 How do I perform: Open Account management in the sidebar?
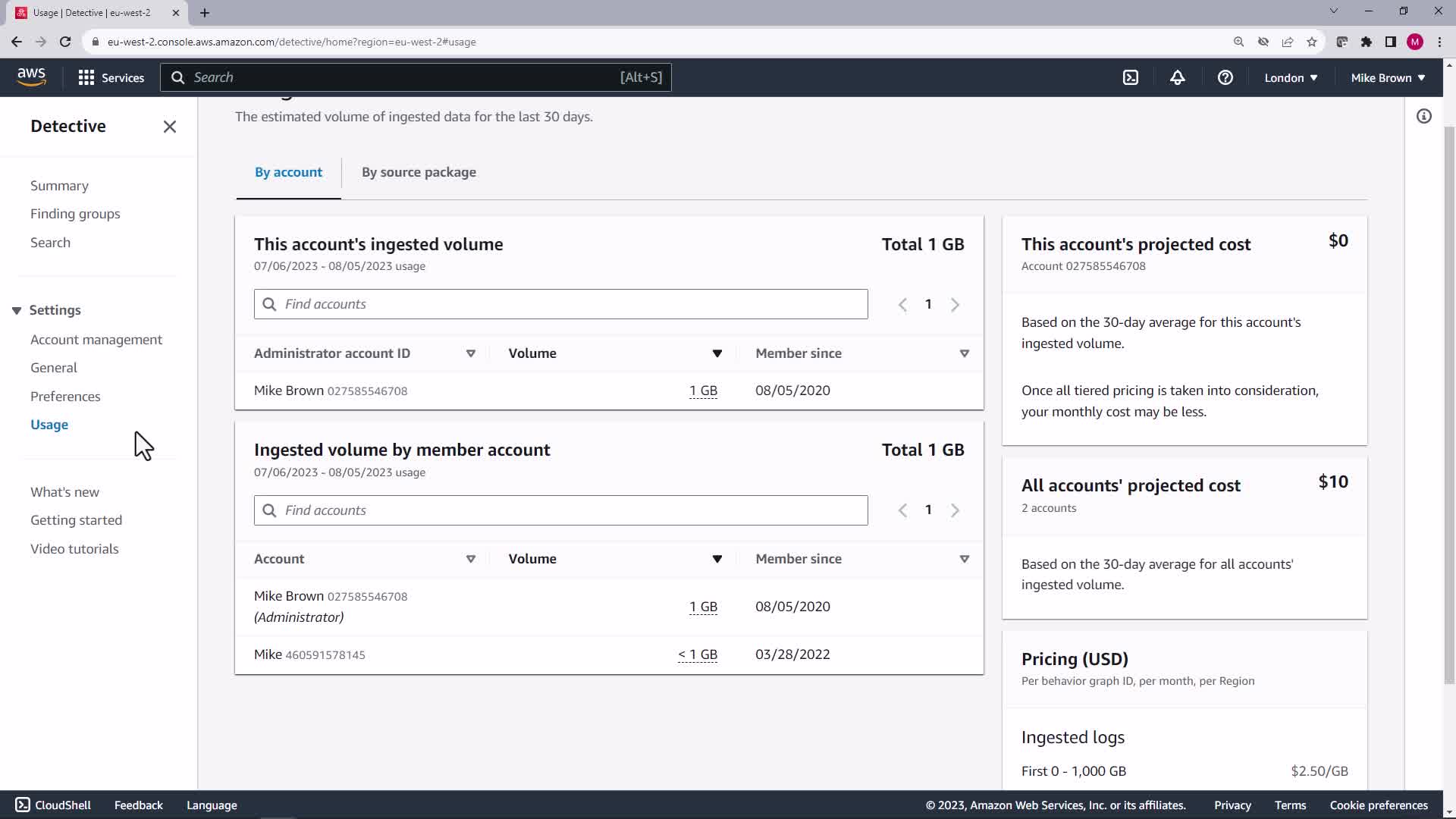point(96,340)
